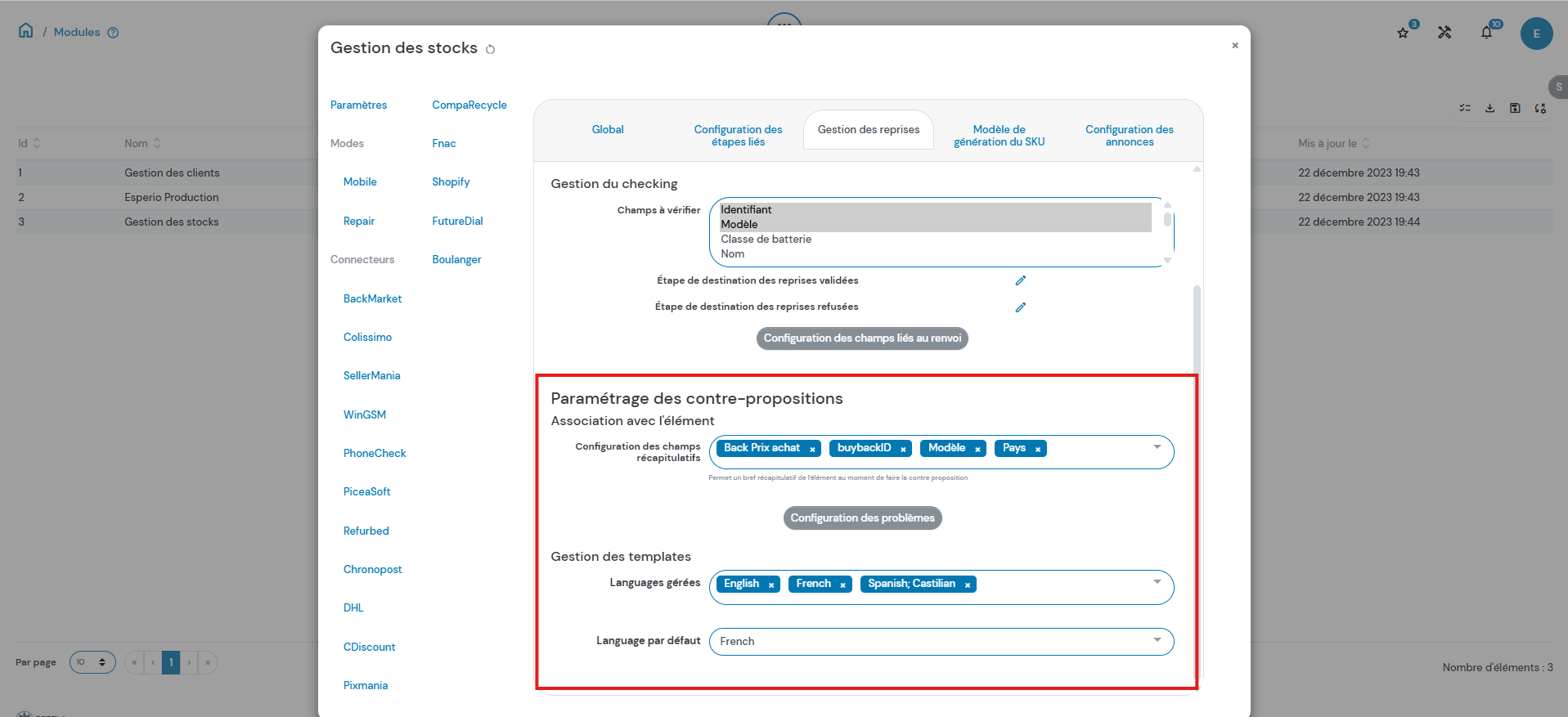
Task: Click the save icon above table
Action: pyautogui.click(x=1515, y=108)
